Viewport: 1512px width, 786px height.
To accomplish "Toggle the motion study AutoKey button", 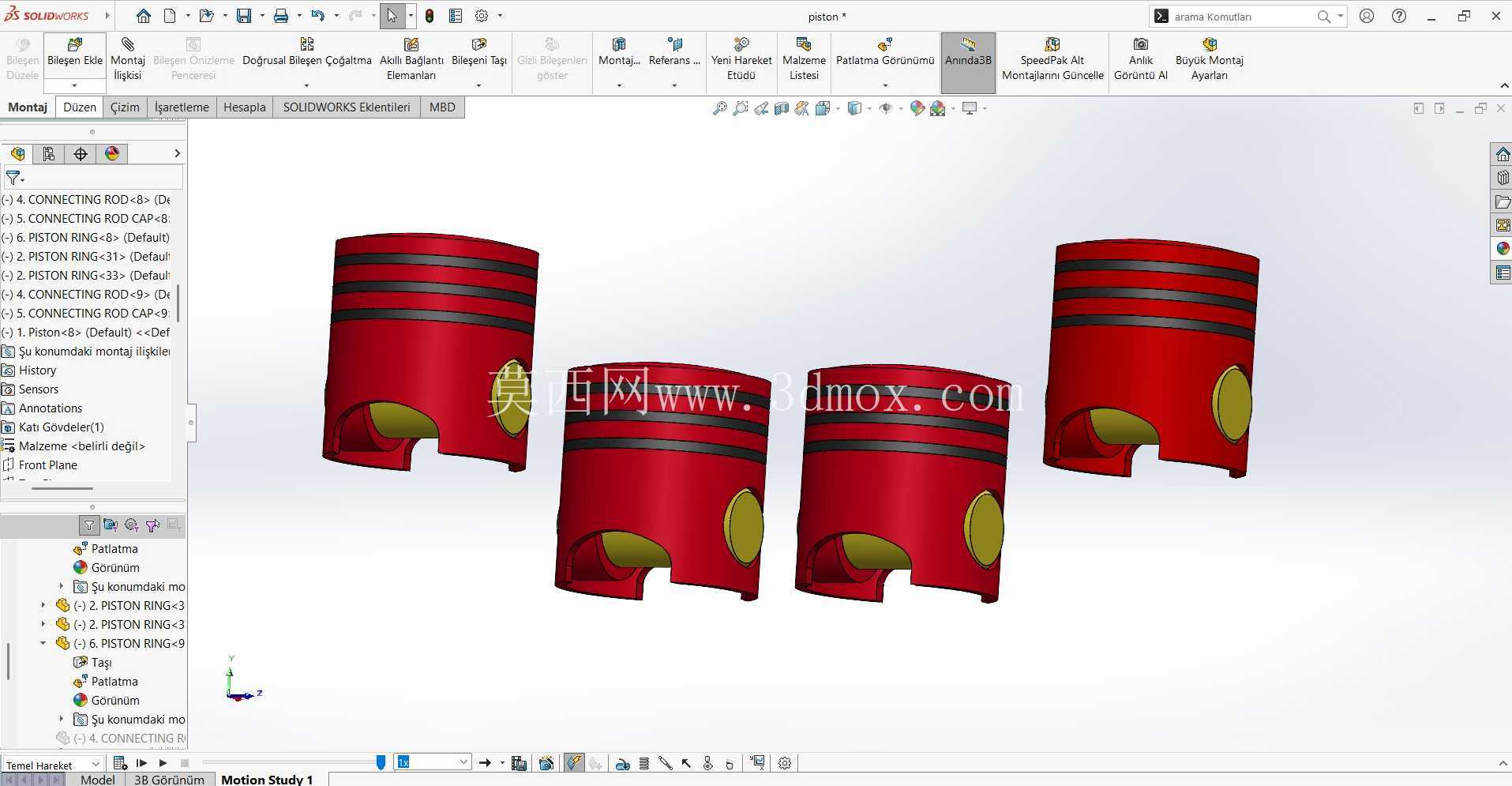I will (574, 763).
